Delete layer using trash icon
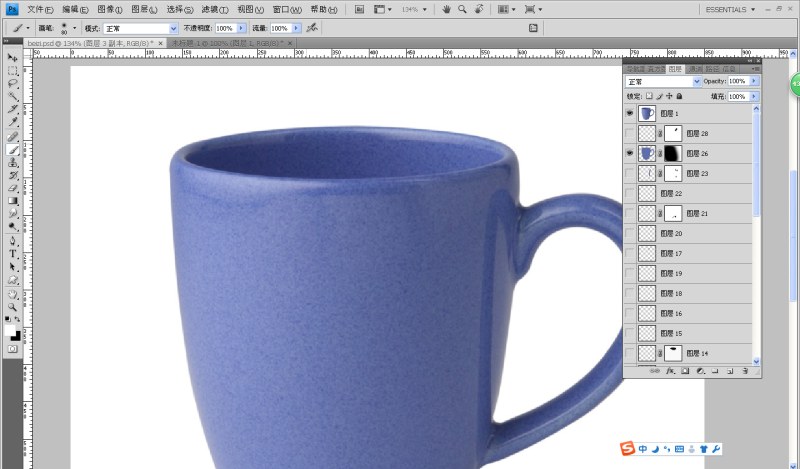 745,371
